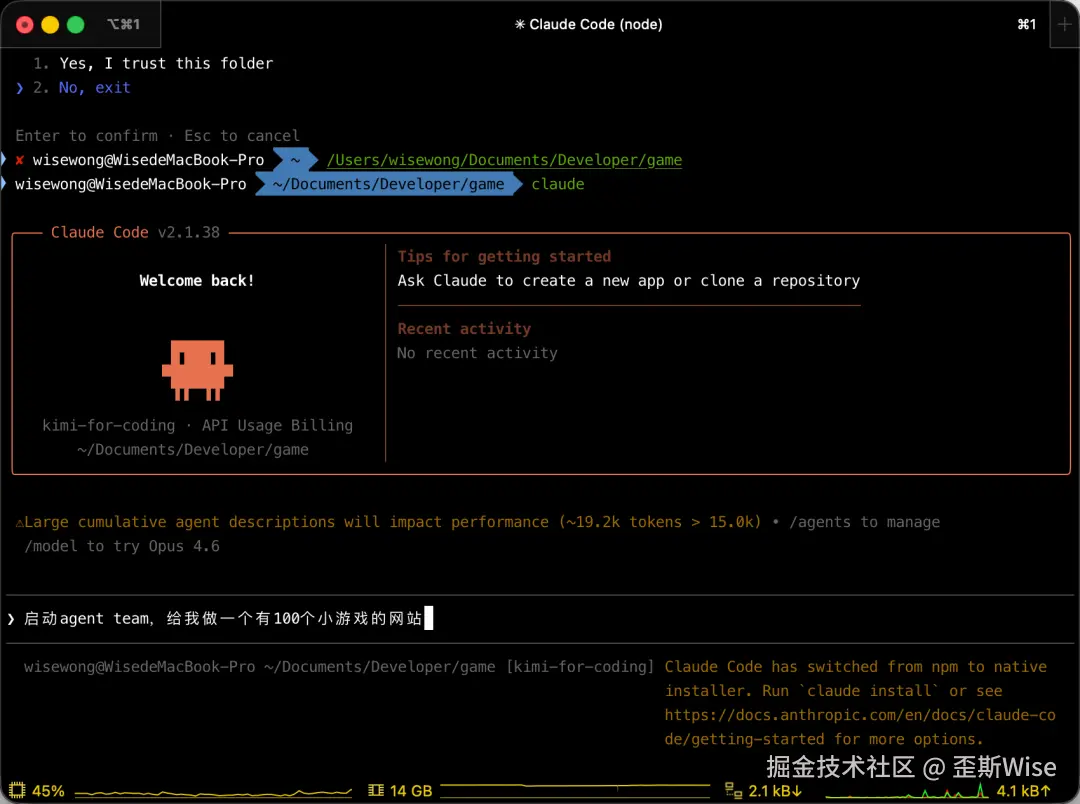This screenshot has height=804, width=1080.
Task: Click the memory icon beside 14 GB
Action: (x=375, y=790)
